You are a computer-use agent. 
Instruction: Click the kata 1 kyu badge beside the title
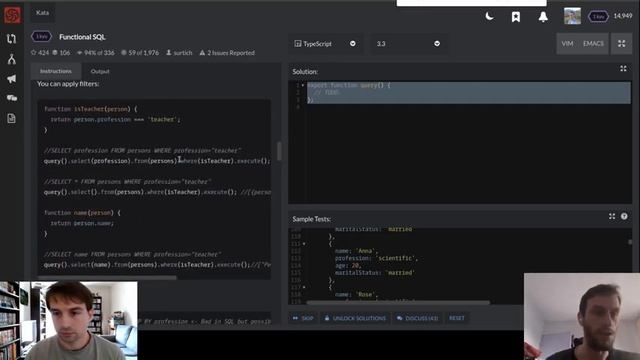pos(41,37)
